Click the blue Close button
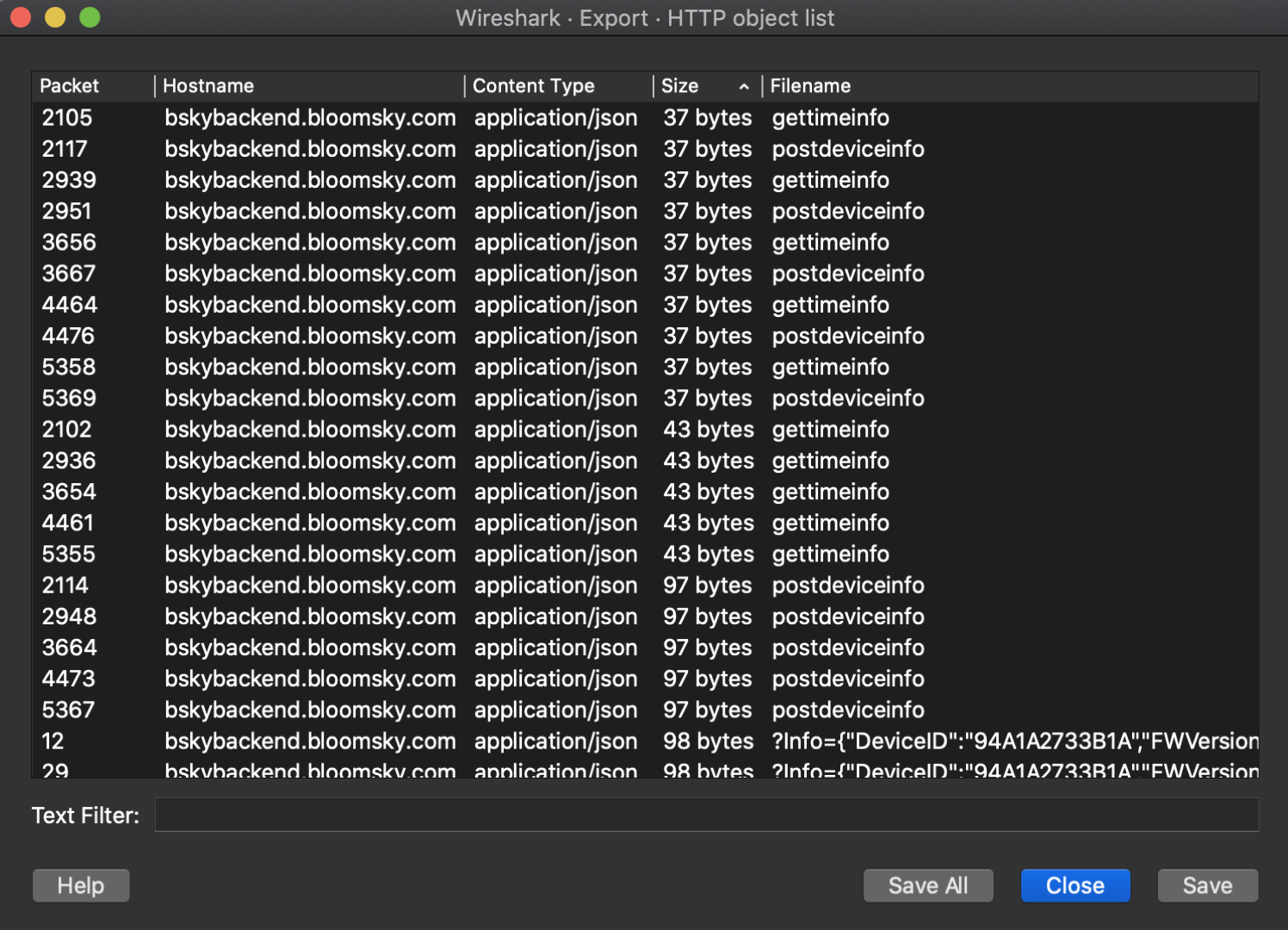The image size is (1288, 930). click(1075, 885)
